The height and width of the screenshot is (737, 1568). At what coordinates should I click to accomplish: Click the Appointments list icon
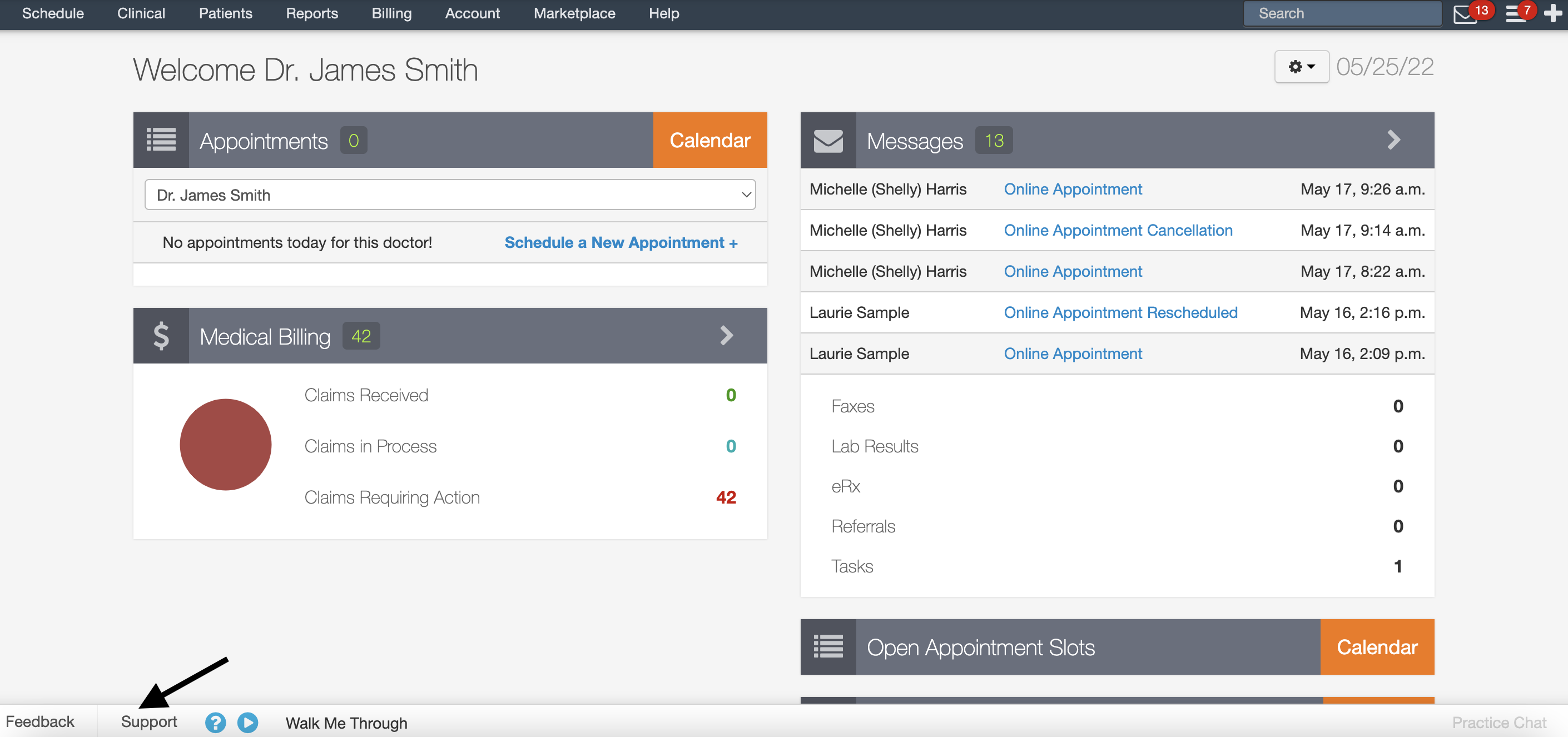pyautogui.click(x=161, y=140)
